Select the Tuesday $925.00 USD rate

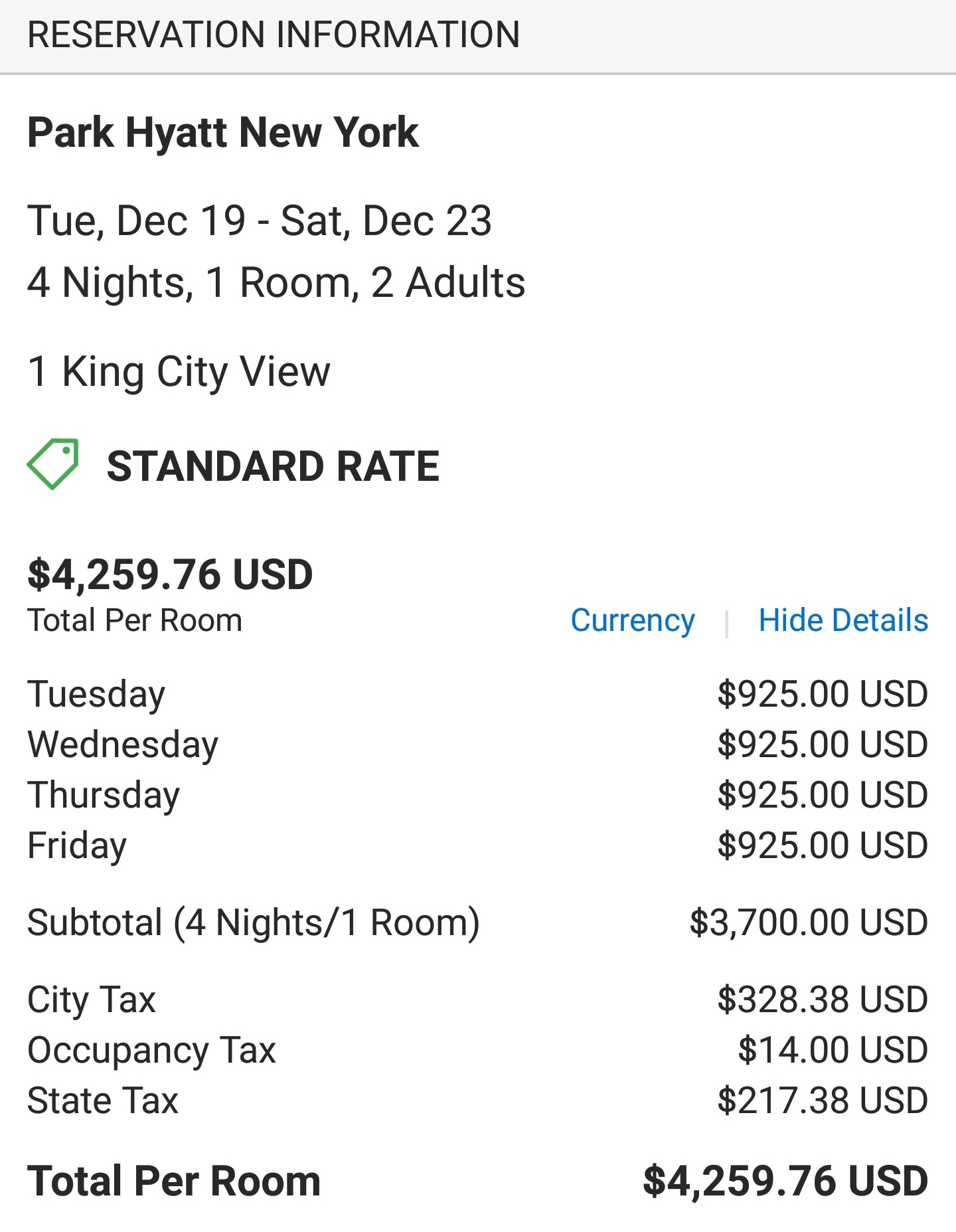823,694
